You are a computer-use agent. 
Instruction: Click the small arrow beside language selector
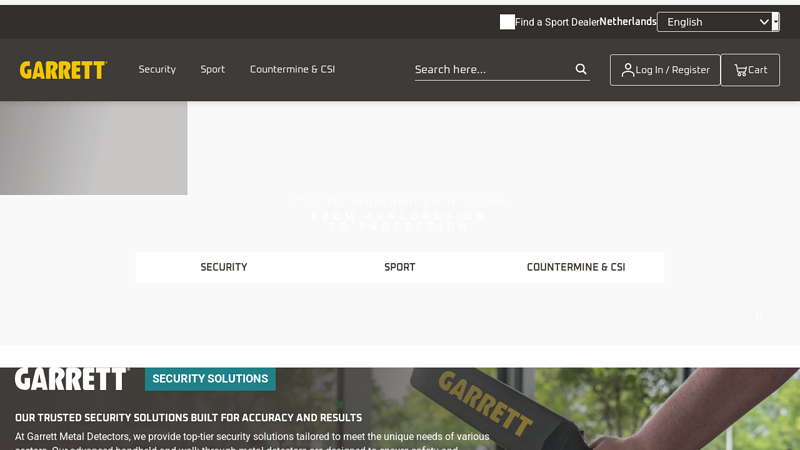(x=776, y=22)
